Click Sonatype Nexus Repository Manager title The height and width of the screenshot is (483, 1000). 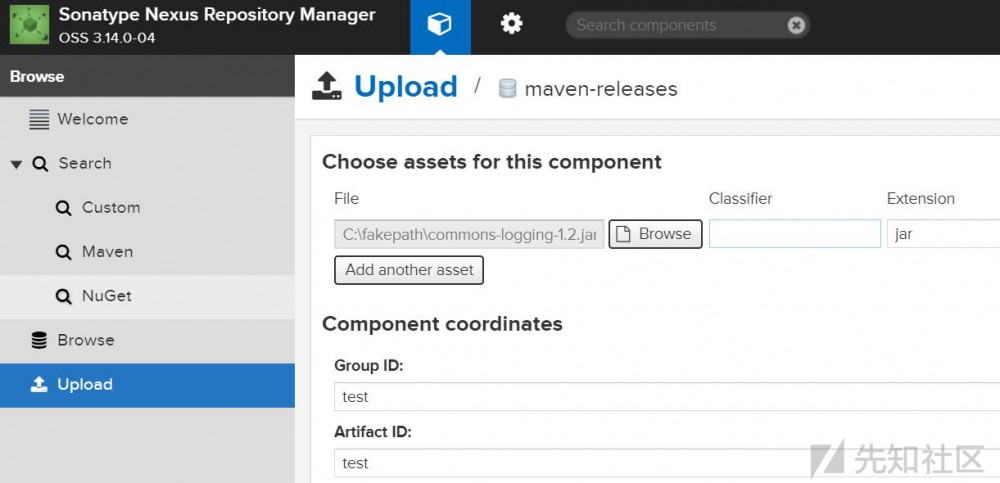tap(217, 15)
